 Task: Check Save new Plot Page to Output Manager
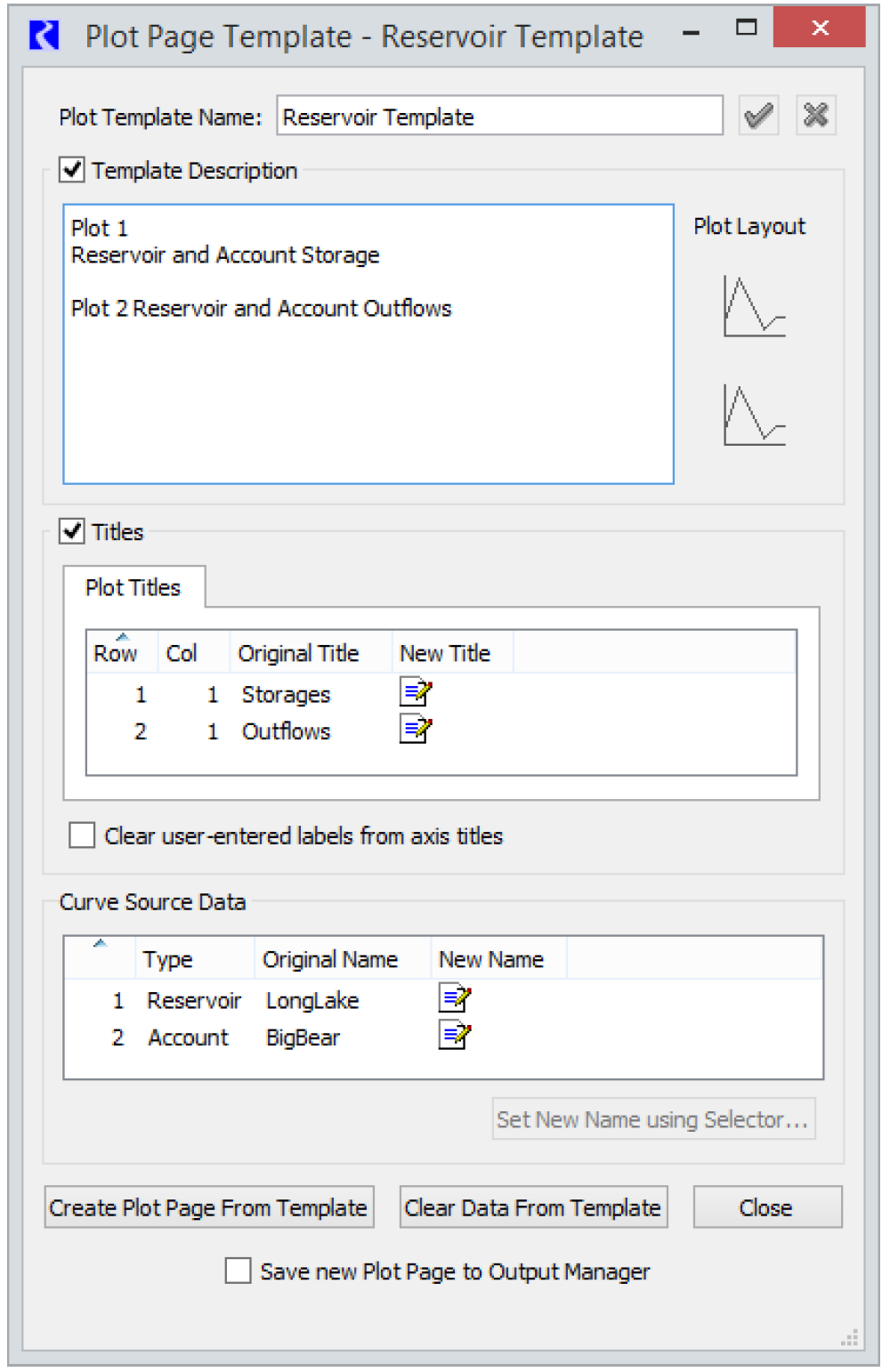[238, 1271]
